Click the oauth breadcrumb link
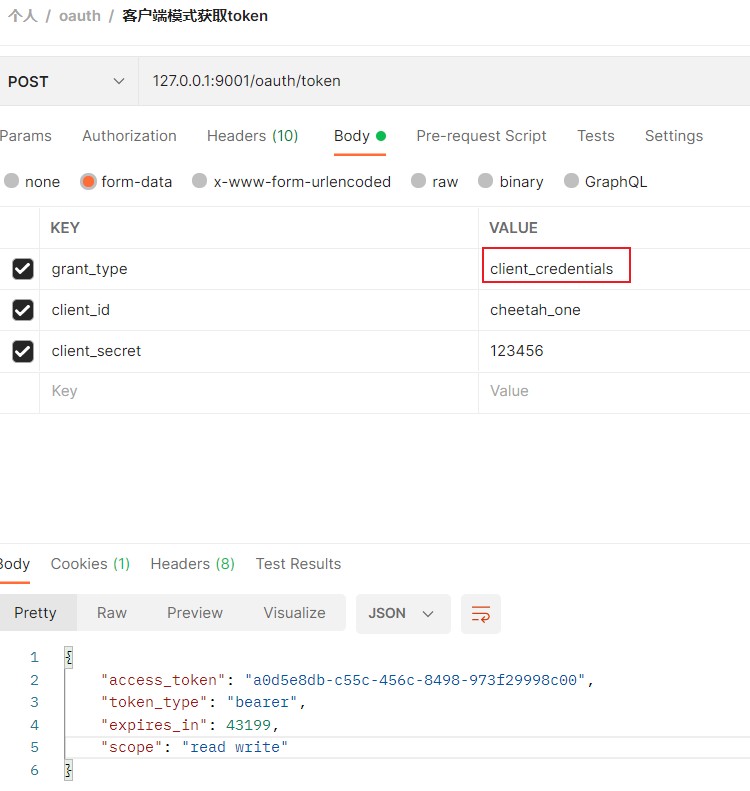Screen dimensions: 750x791 pyautogui.click(x=80, y=16)
